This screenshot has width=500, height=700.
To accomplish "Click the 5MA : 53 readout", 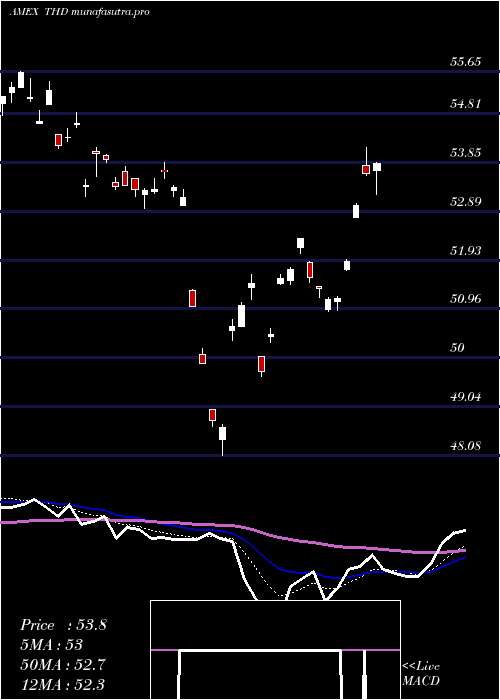I will (x=51, y=645).
